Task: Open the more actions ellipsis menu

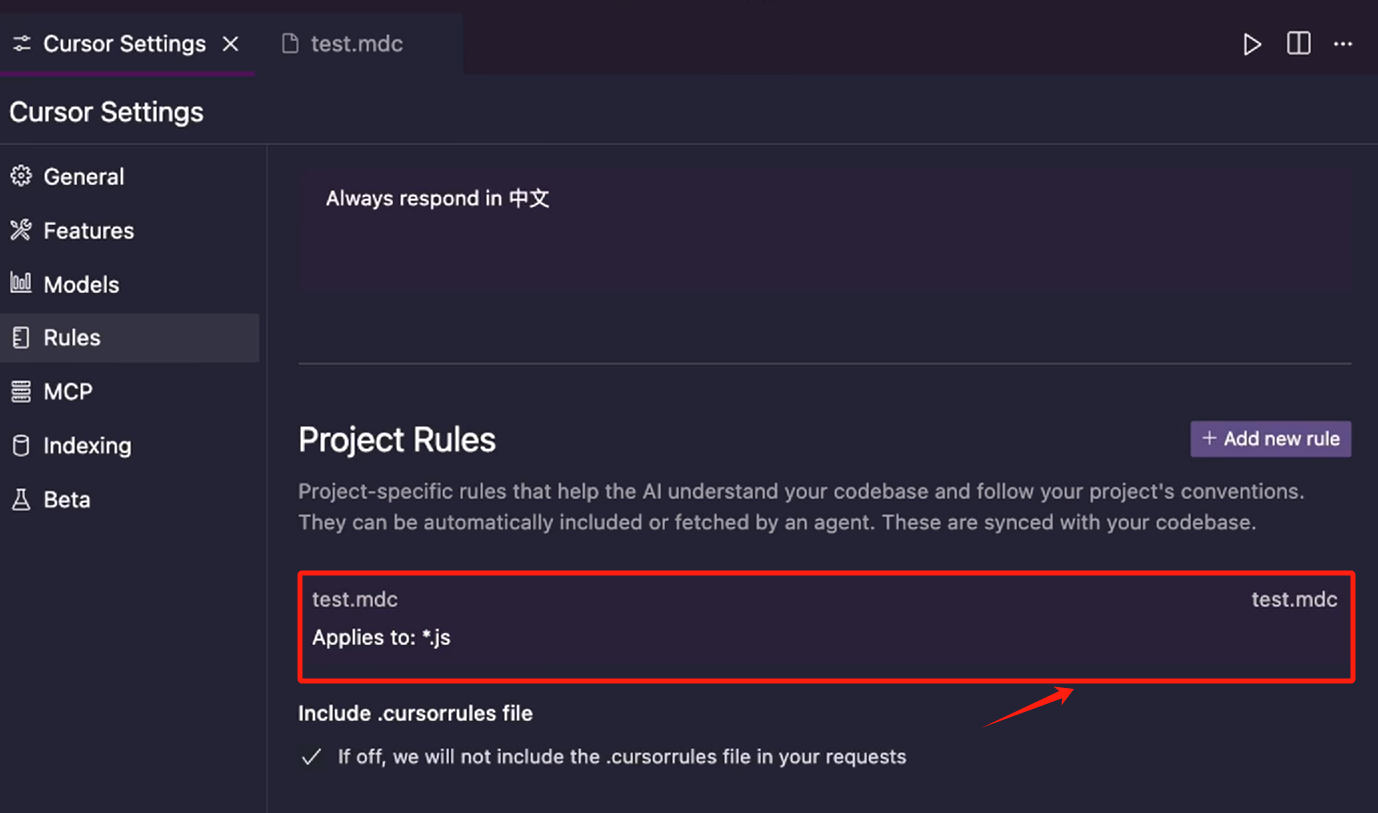Action: point(1343,44)
